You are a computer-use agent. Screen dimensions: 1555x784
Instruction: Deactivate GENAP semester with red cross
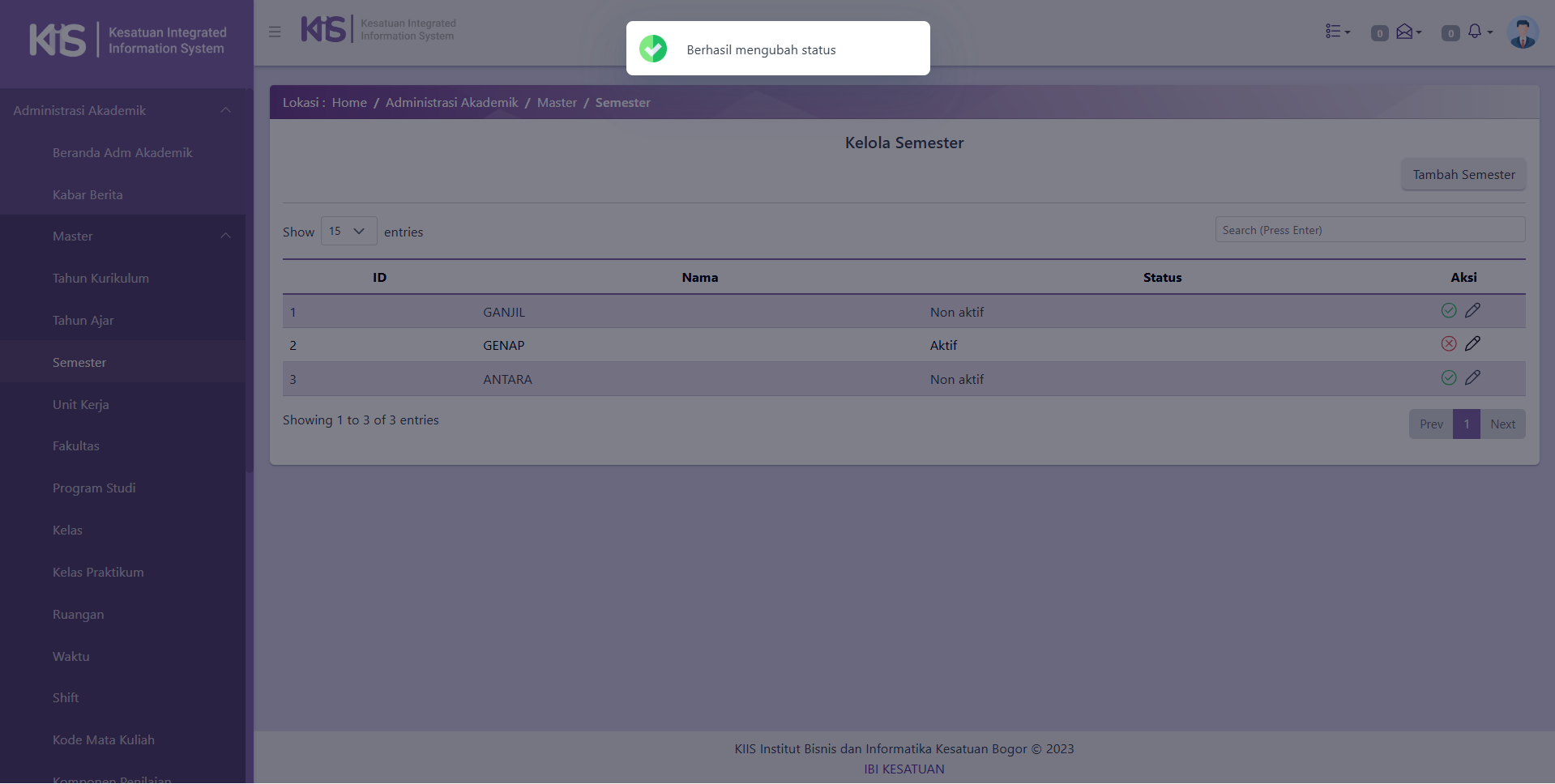click(1449, 343)
